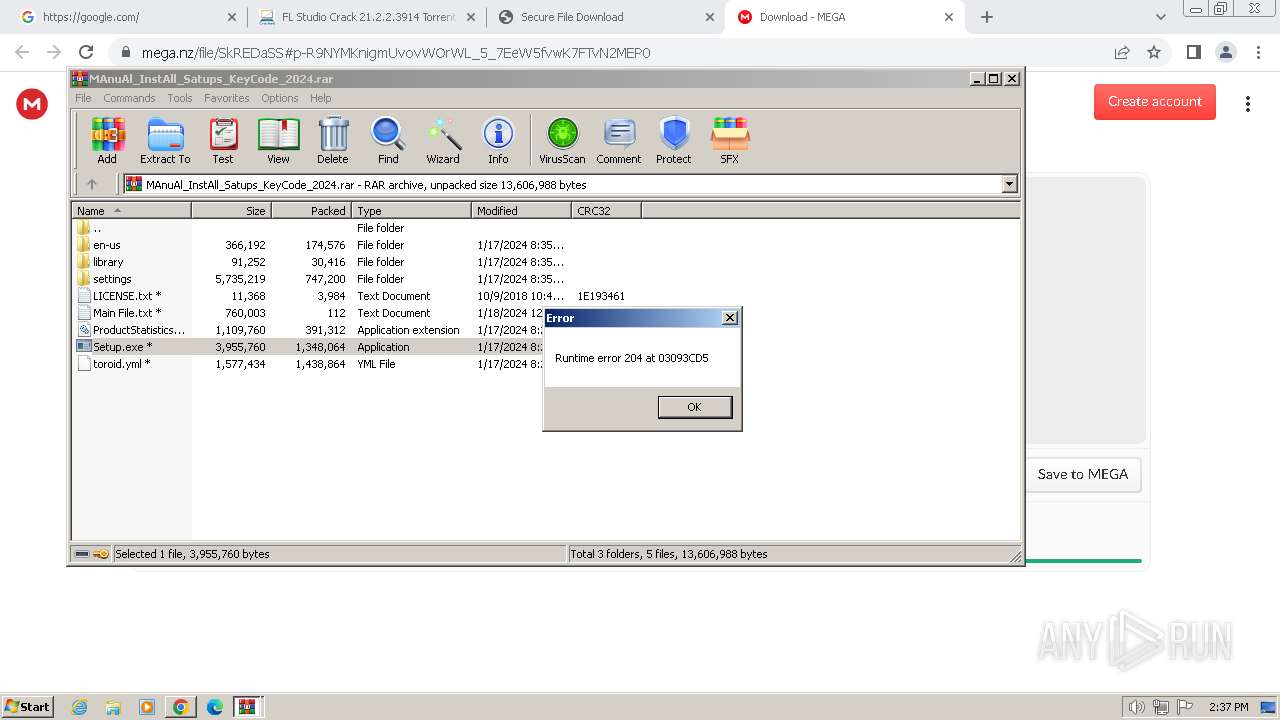The image size is (1280, 720).
Task: Close the Error dialog with X
Action: [730, 317]
